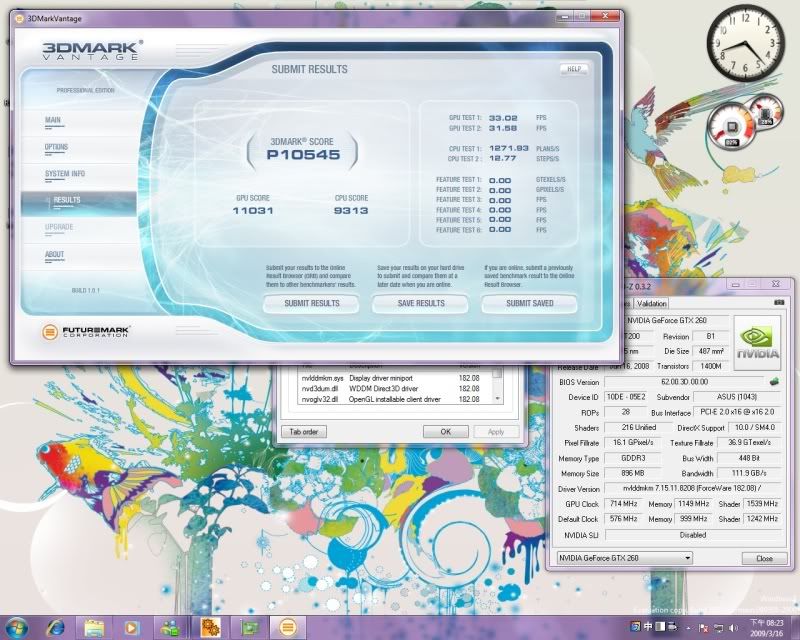Click the analog clock desktop gadget
Screen dimensions: 800x640
coord(745,43)
